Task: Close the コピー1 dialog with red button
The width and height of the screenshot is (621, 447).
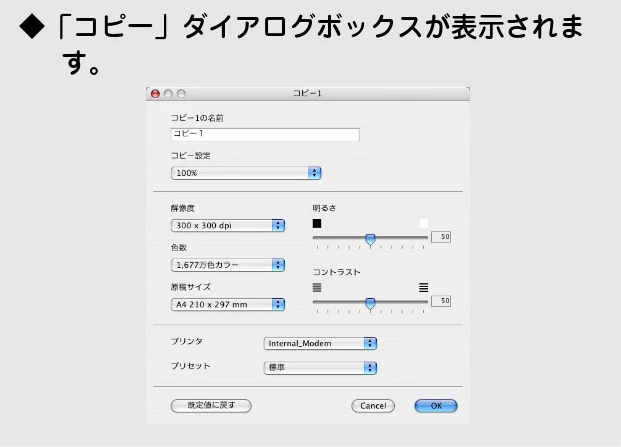Action: tap(155, 94)
